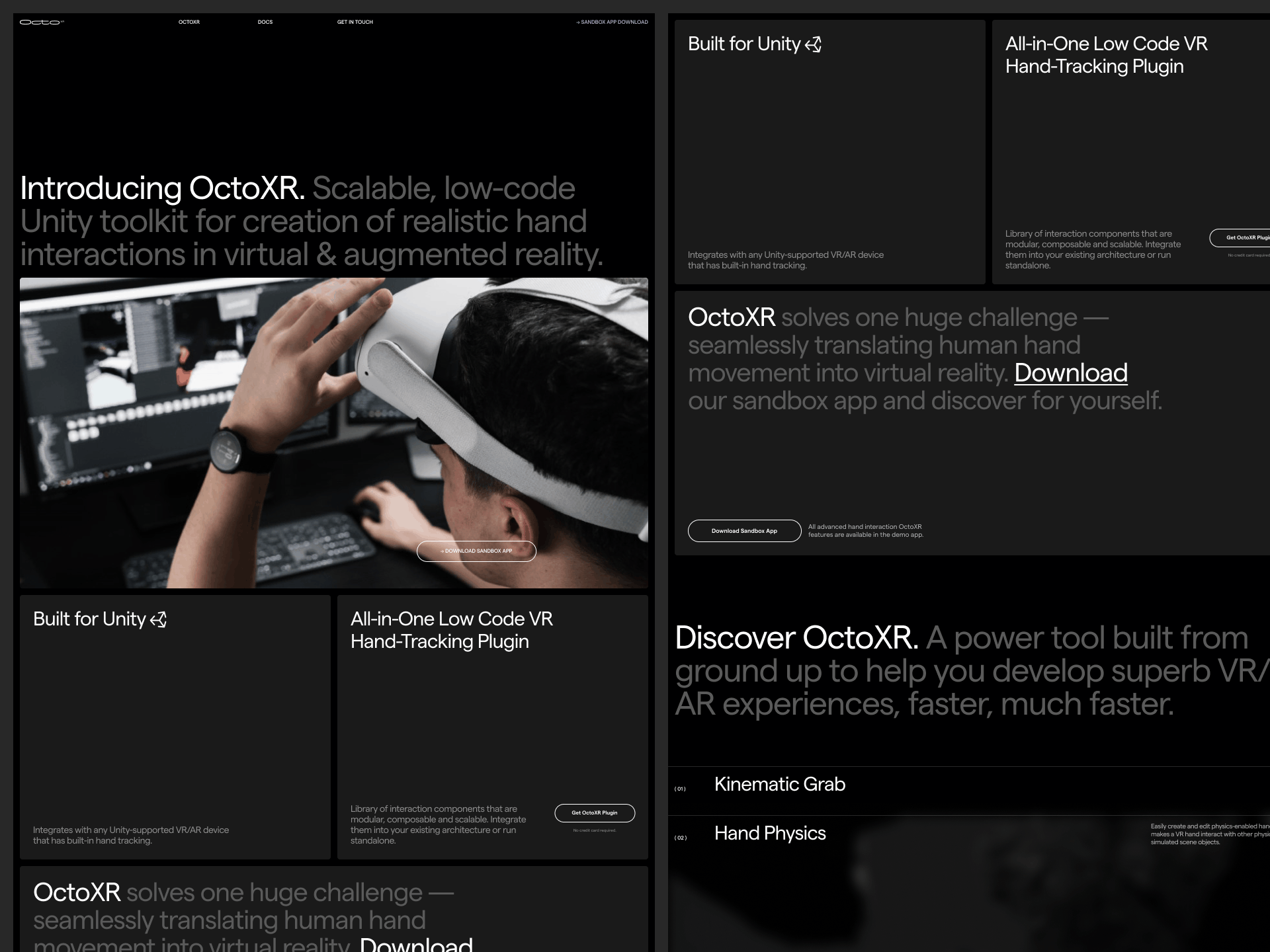Screen dimensions: 1270x952
Task: Click the arrow icon inside the 'DOWNLOAD SANDBOX APP' pill
Action: click(x=442, y=551)
